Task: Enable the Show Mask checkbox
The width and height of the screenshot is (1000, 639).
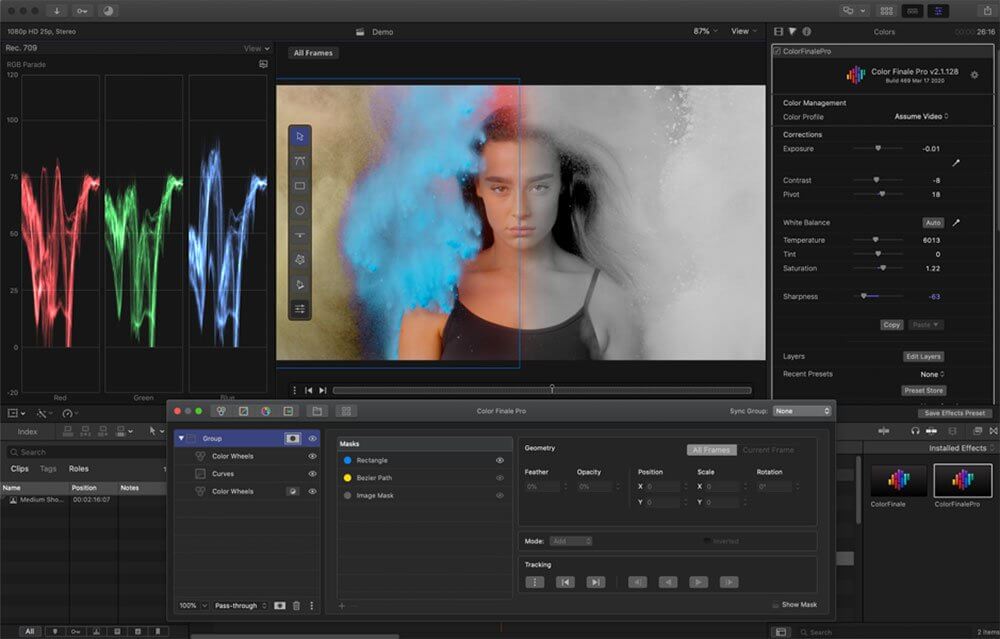Action: (x=776, y=605)
